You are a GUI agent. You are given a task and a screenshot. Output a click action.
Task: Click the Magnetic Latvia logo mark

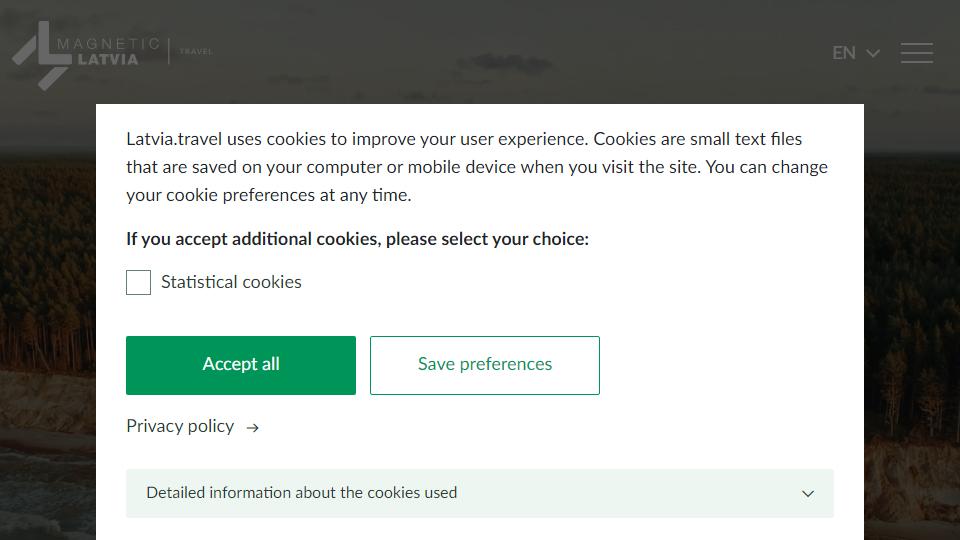[42, 55]
